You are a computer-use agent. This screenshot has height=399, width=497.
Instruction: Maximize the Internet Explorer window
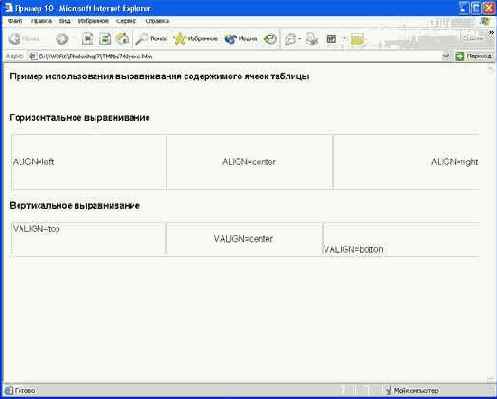(476, 8)
